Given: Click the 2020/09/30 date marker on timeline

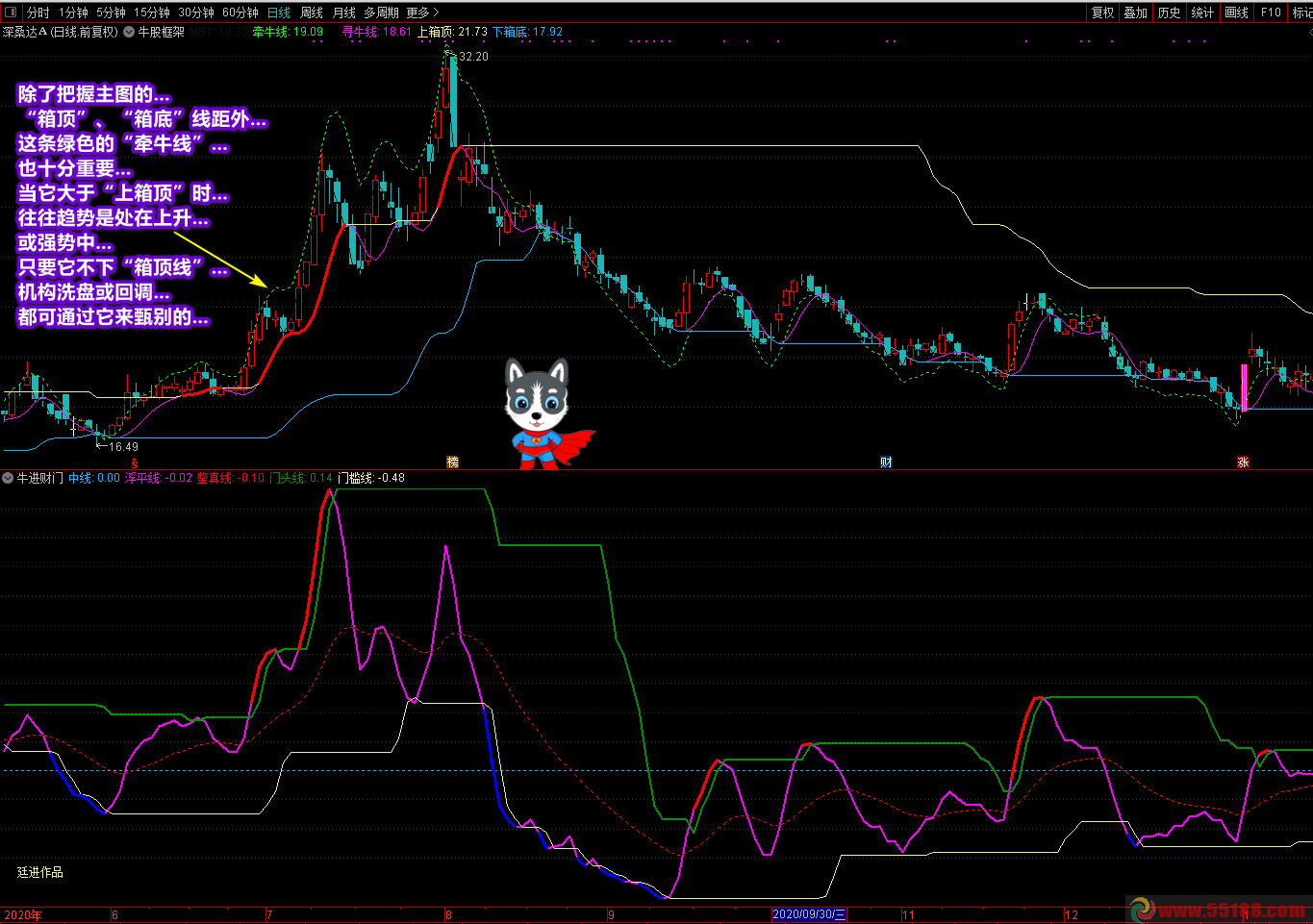Looking at the screenshot, I should pyautogui.click(x=809, y=914).
